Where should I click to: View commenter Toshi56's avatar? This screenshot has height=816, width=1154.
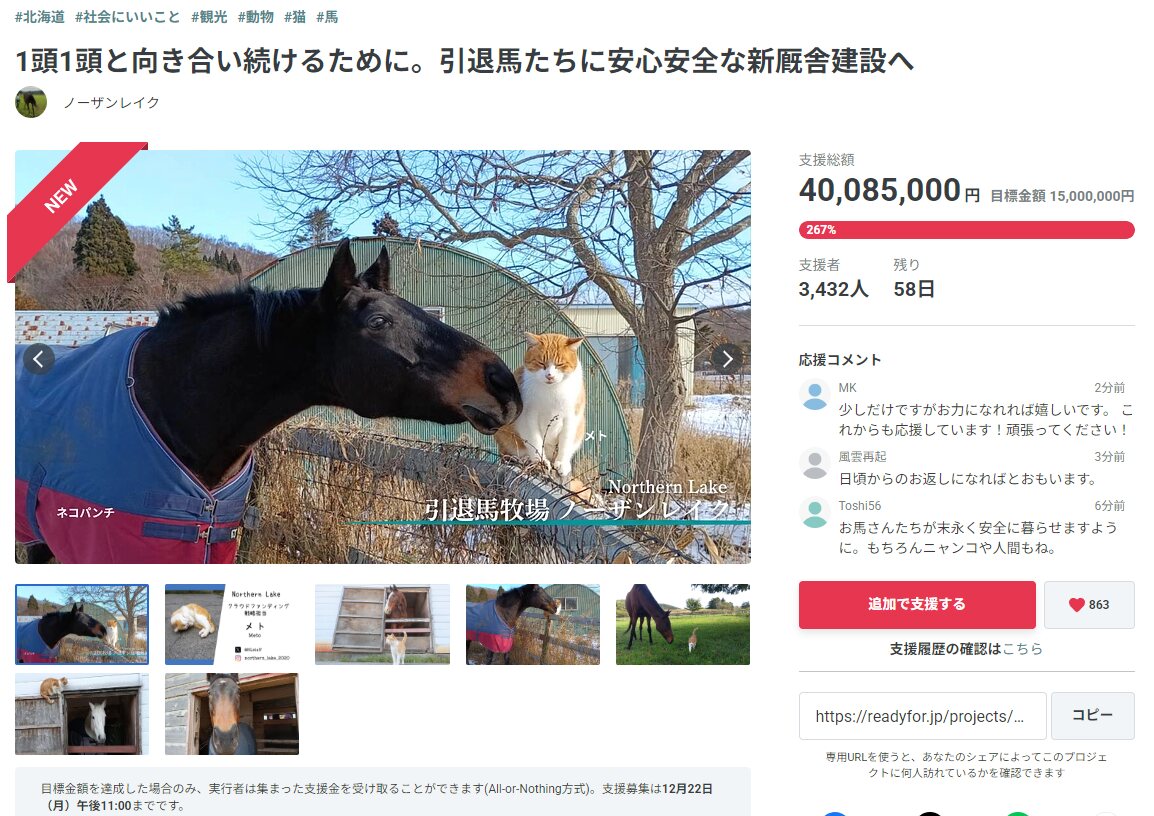point(815,514)
